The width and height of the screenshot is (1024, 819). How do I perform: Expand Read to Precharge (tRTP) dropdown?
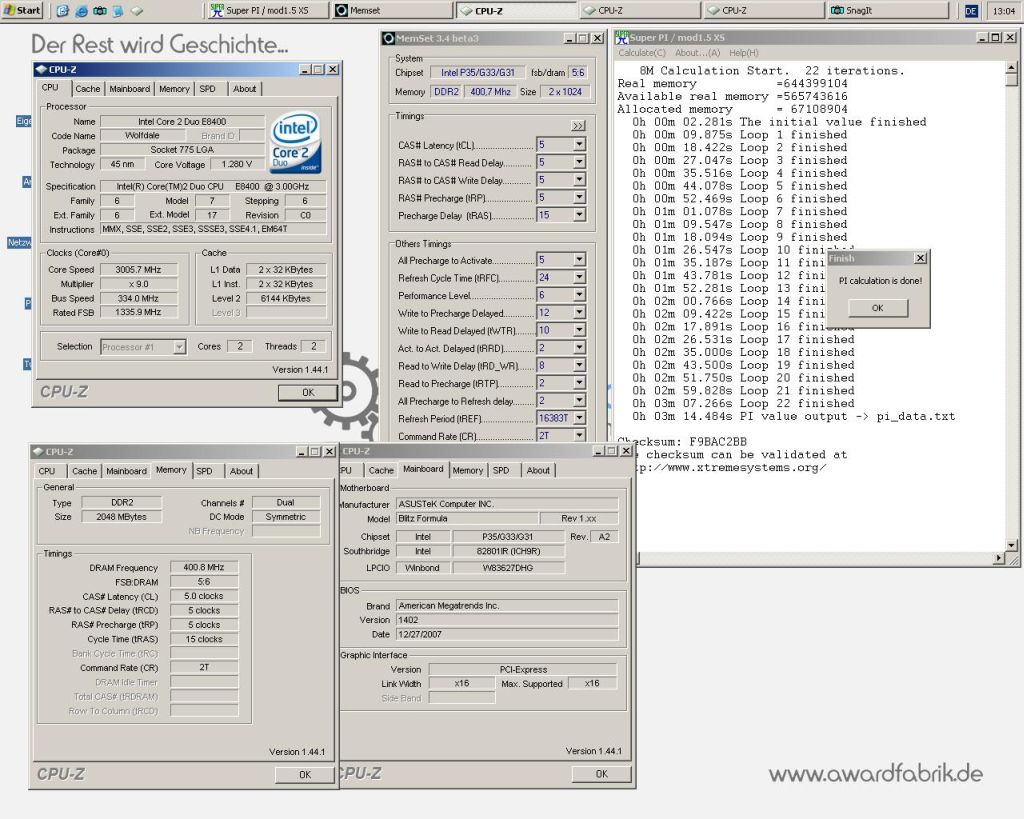click(x=579, y=383)
